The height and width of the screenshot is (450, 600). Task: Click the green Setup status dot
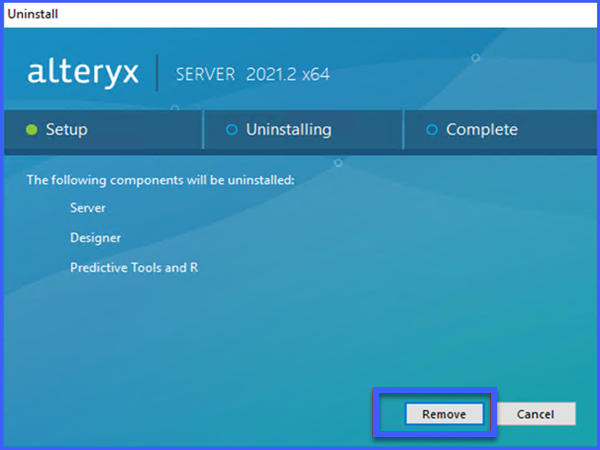(31, 130)
